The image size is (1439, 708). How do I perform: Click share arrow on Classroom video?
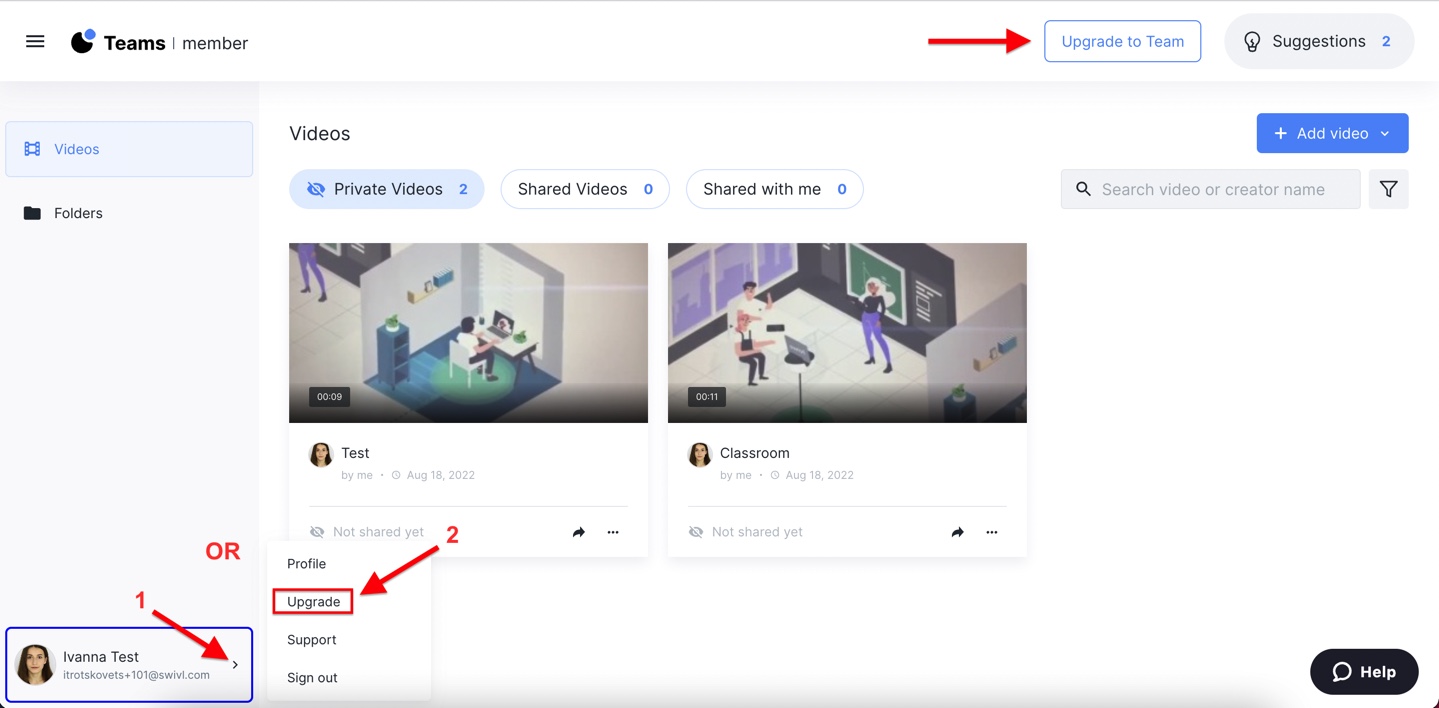[x=957, y=532]
